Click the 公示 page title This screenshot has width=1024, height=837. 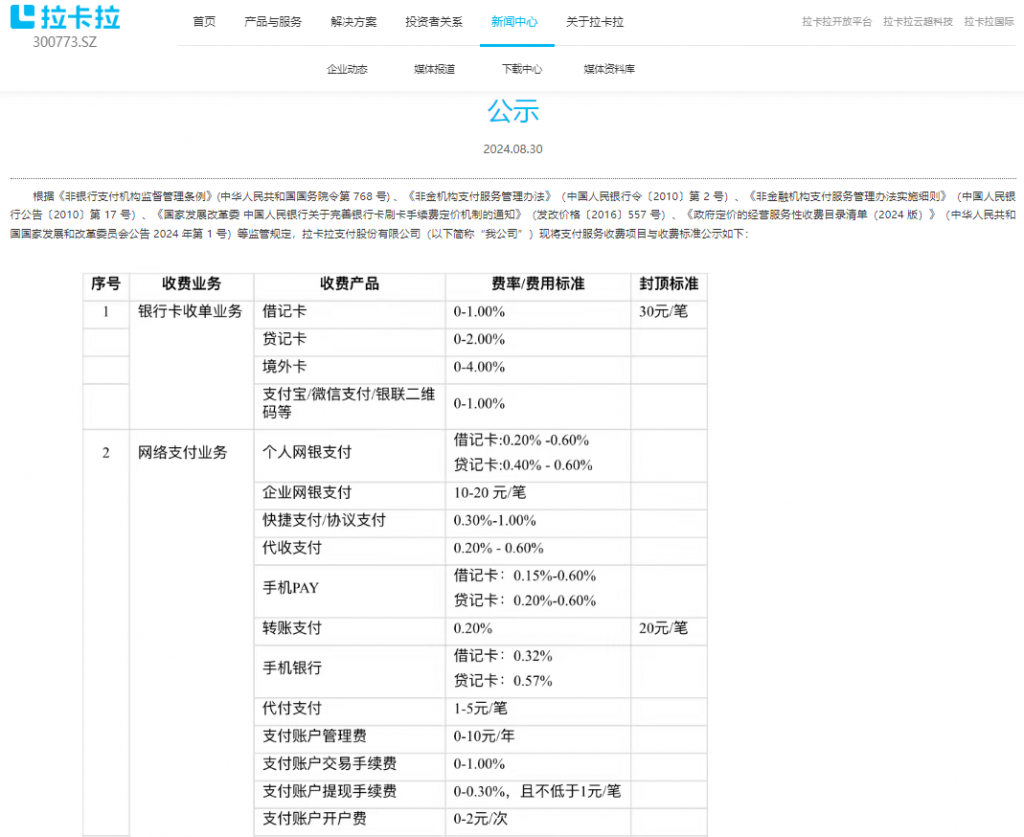[x=513, y=111]
